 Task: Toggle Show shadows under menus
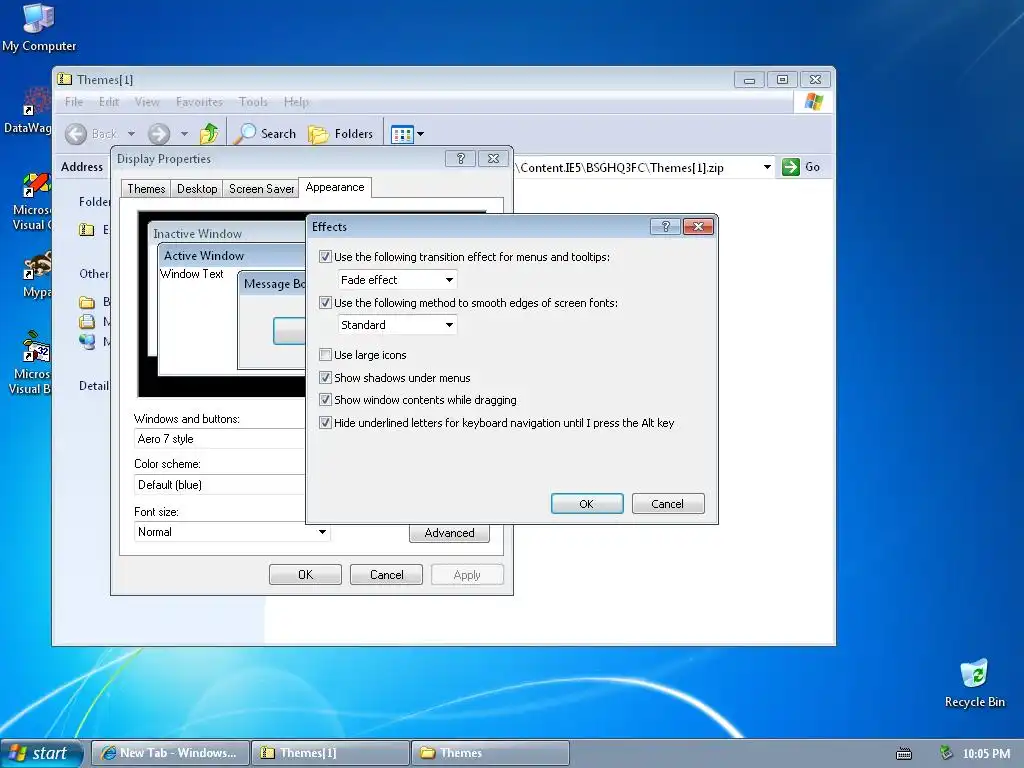pyautogui.click(x=325, y=377)
